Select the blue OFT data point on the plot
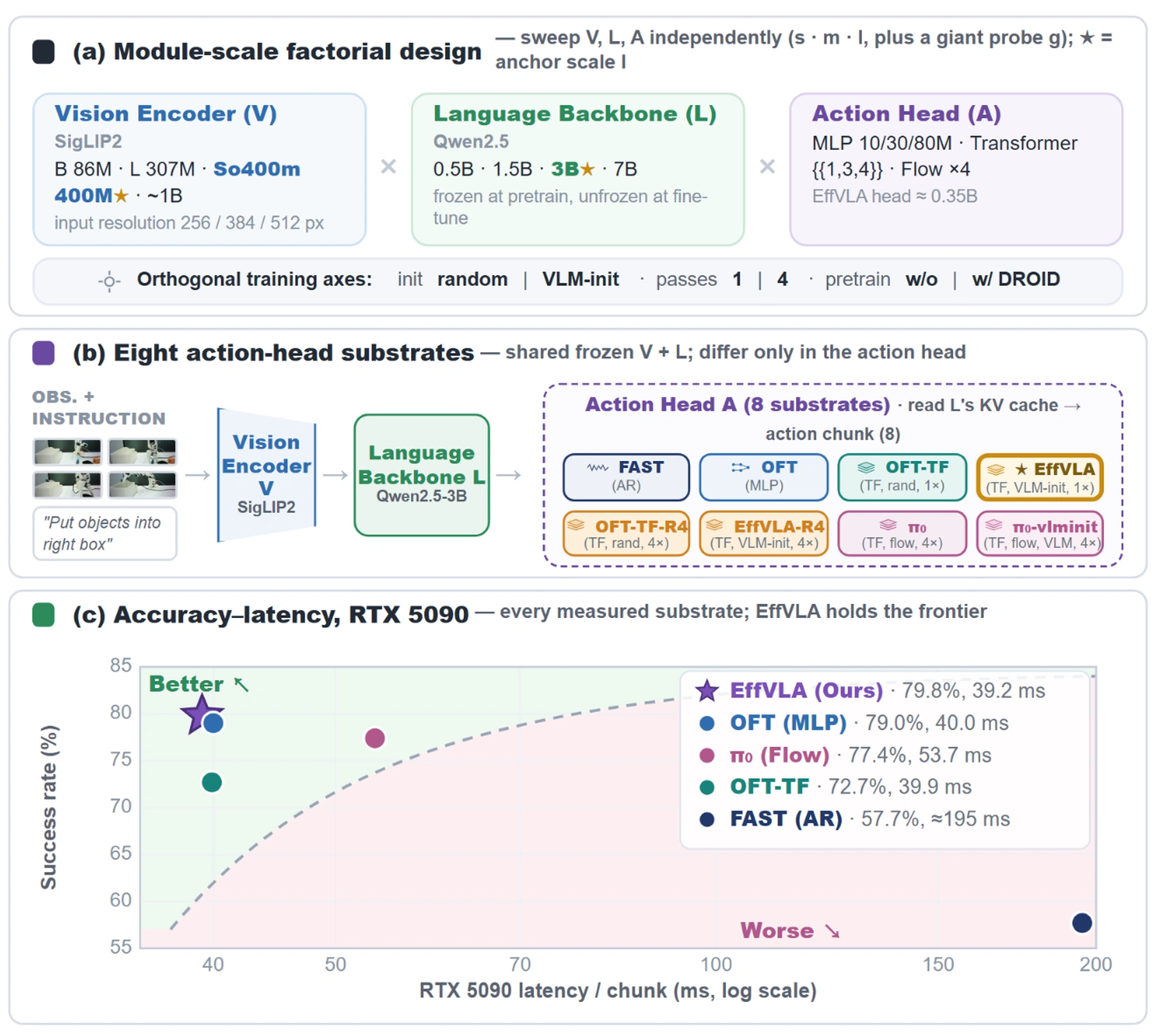Screen dimensions: 1159x1036 (x=214, y=723)
